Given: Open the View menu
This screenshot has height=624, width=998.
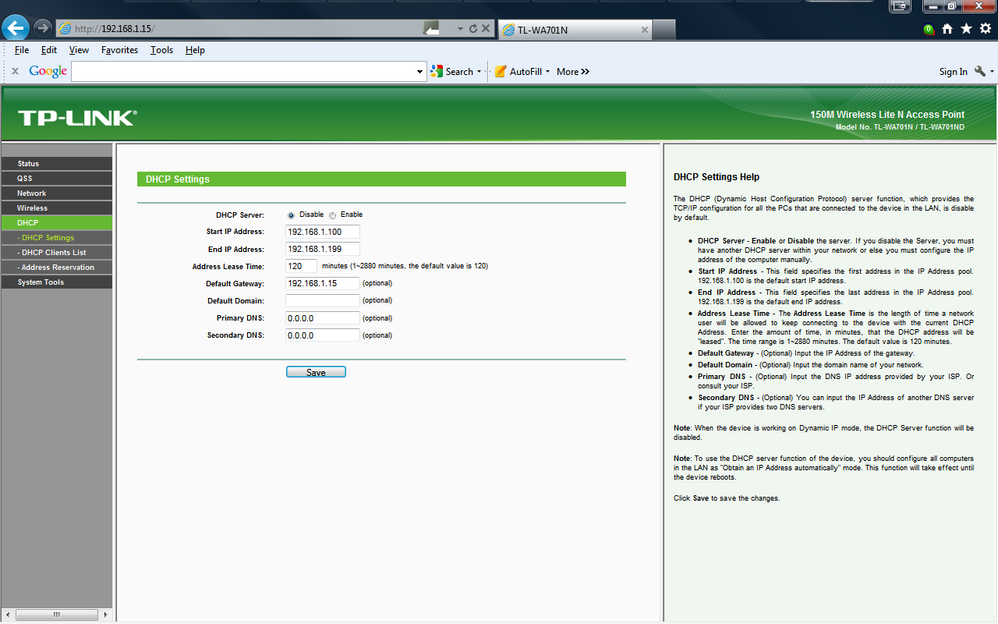Looking at the screenshot, I should click(79, 50).
